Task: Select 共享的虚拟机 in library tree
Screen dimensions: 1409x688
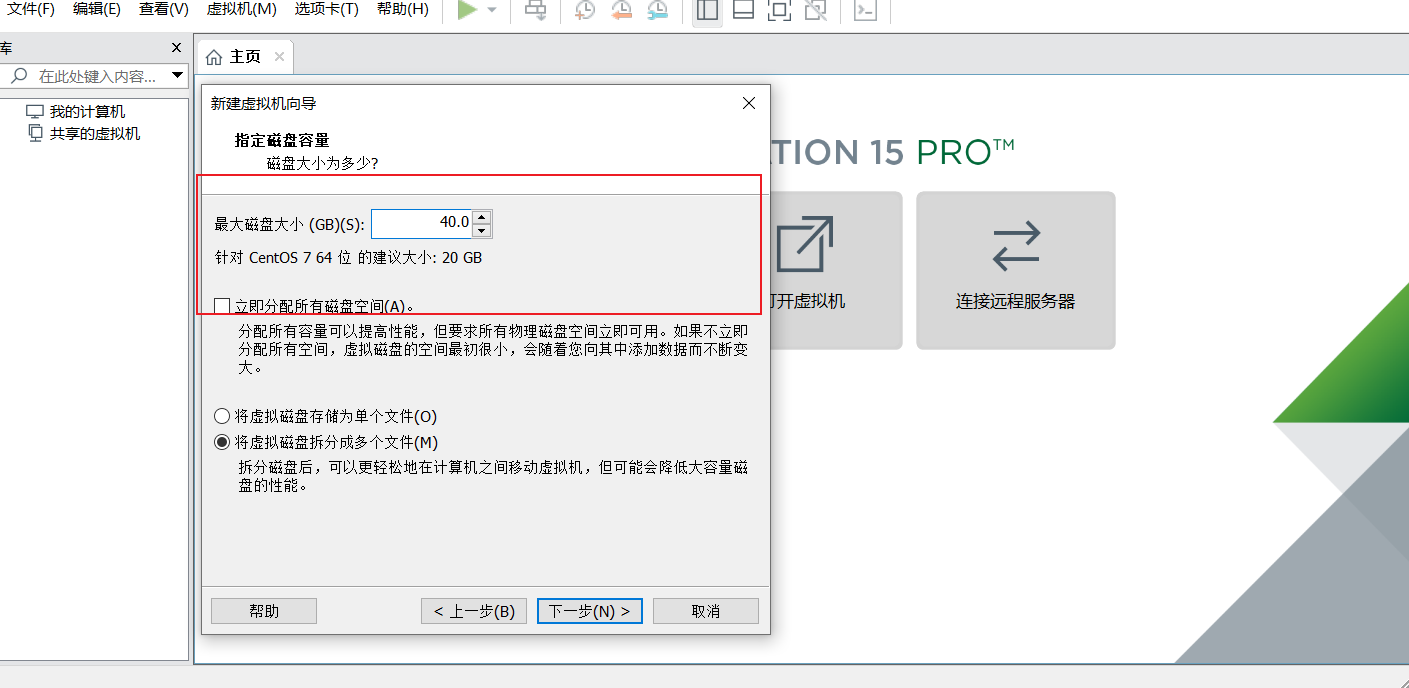Action: coord(84,133)
